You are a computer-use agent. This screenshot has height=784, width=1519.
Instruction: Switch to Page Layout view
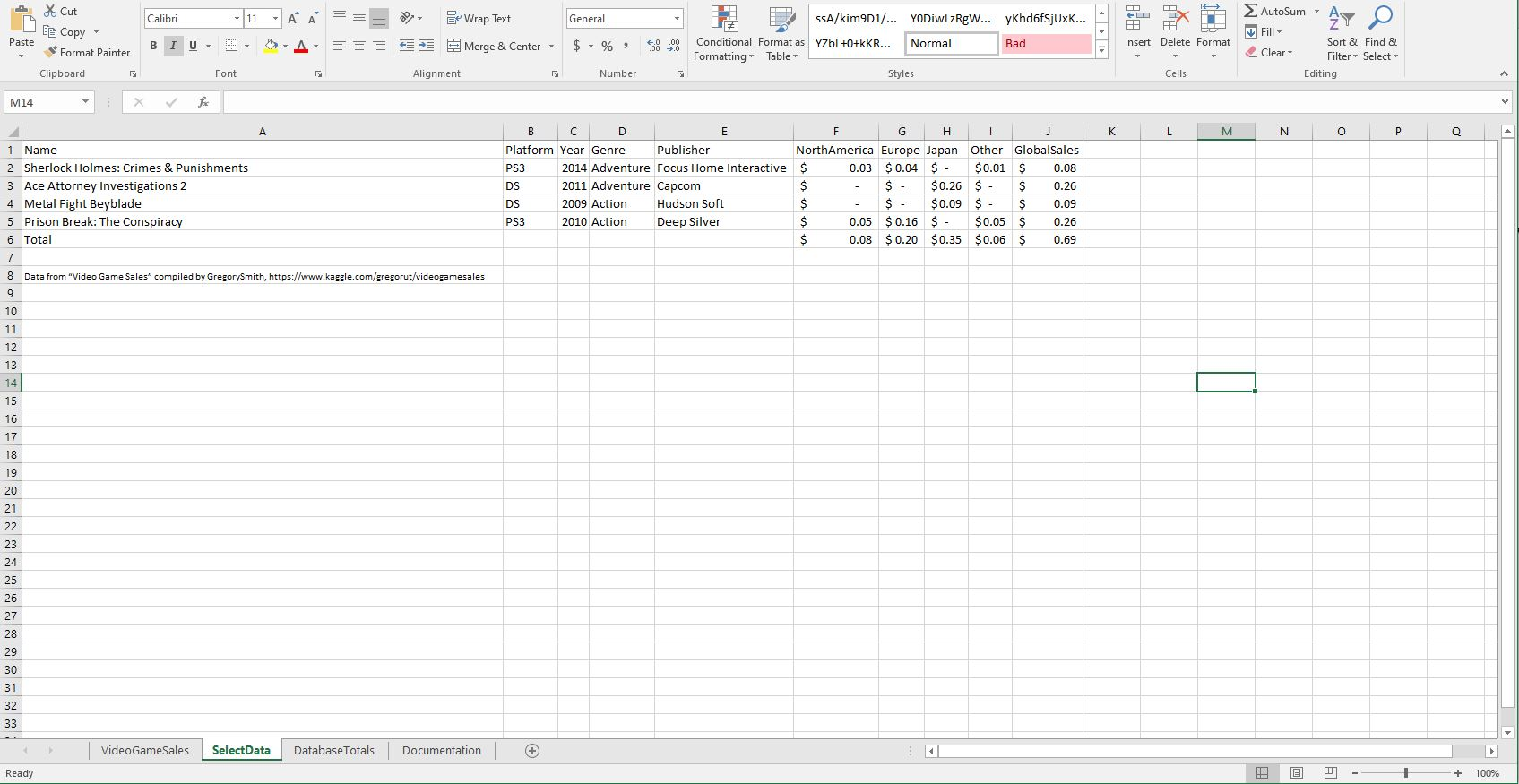[1297, 772]
